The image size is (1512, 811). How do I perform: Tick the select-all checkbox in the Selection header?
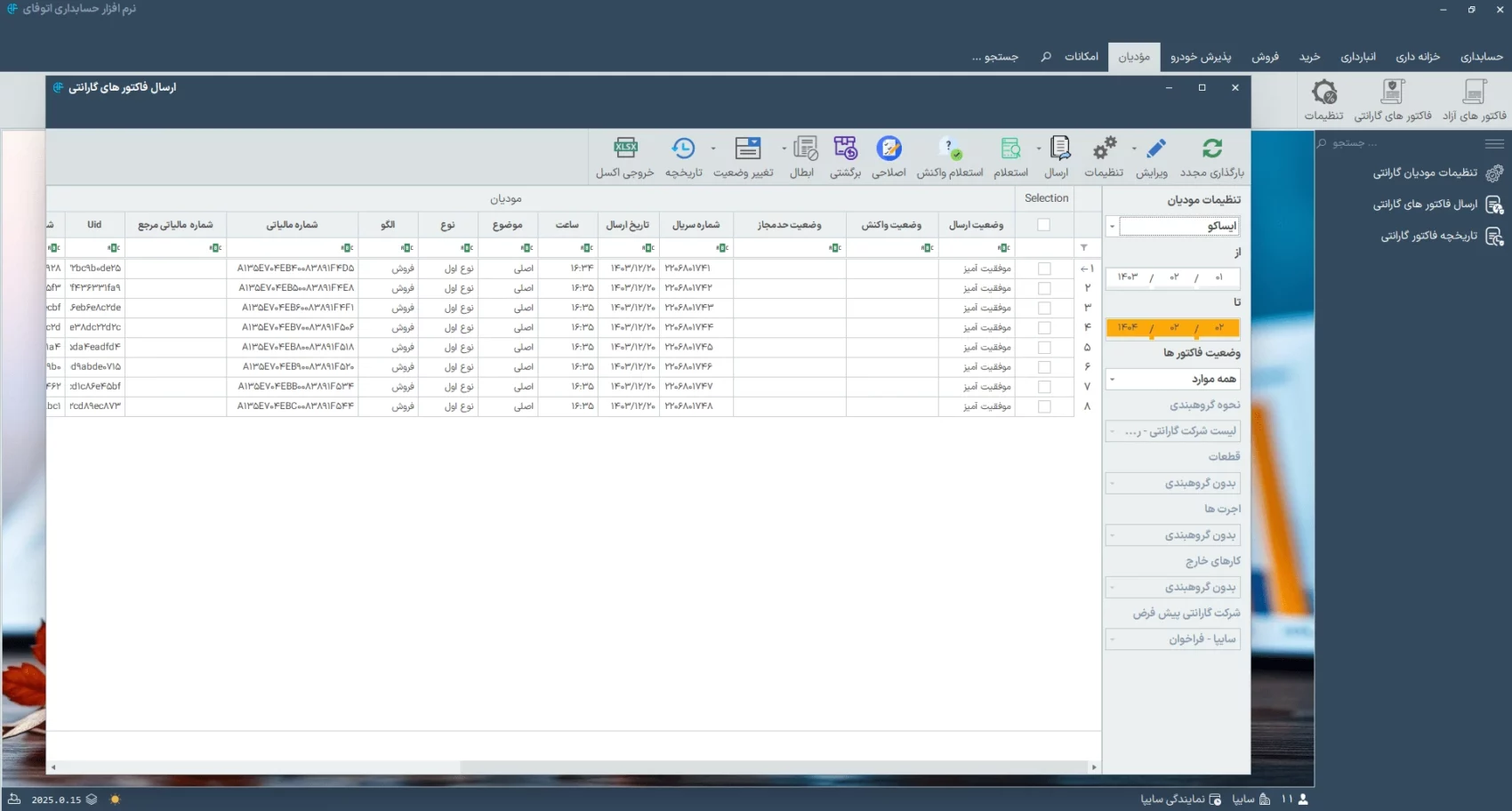[x=1044, y=225]
